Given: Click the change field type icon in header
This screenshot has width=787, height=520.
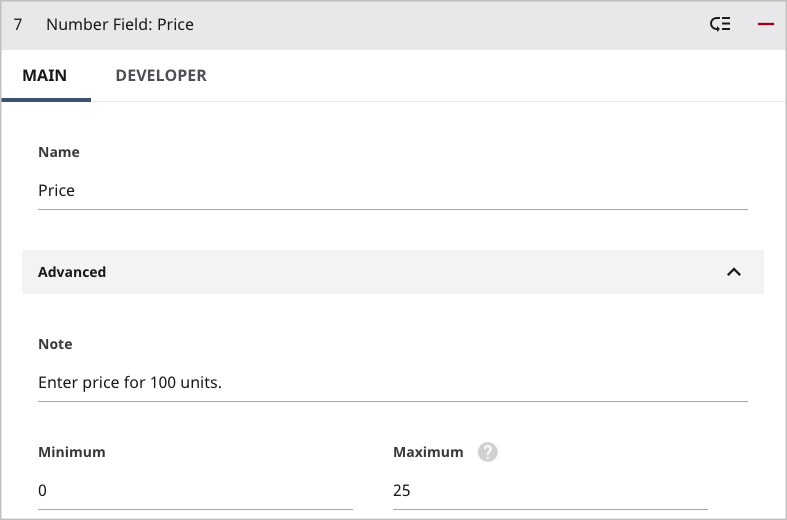Looking at the screenshot, I should tap(720, 24).
